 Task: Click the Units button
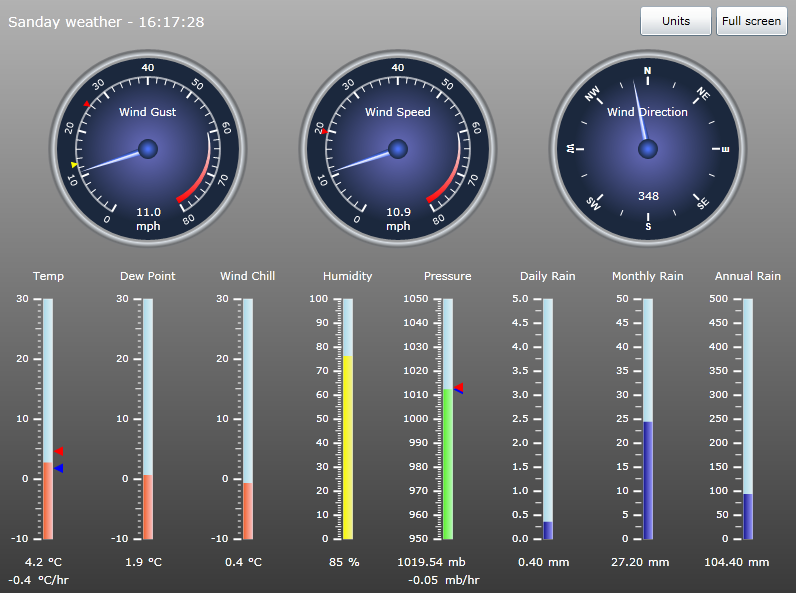(675, 21)
